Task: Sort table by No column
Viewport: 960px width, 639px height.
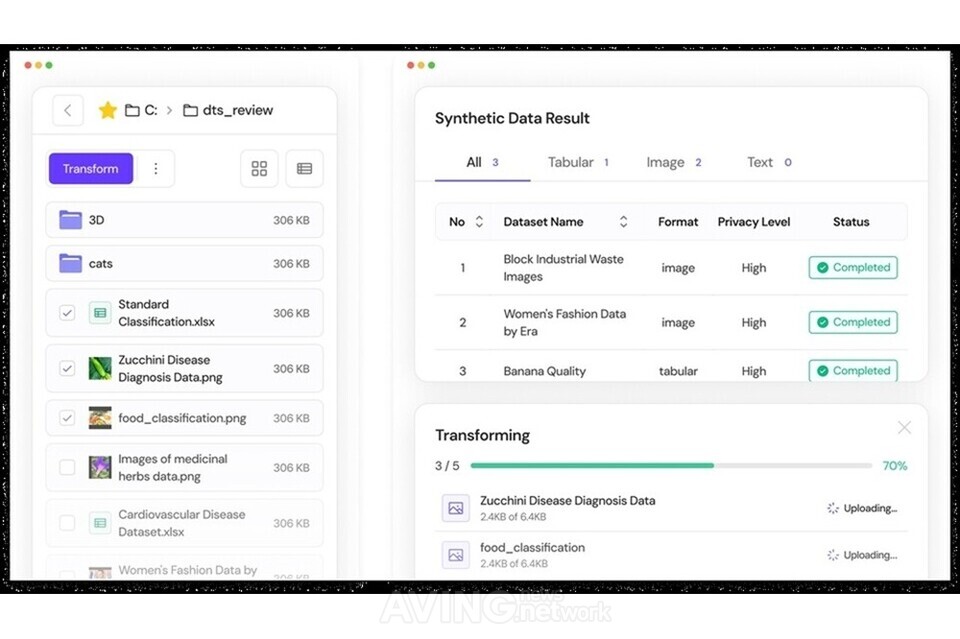Action: point(479,222)
